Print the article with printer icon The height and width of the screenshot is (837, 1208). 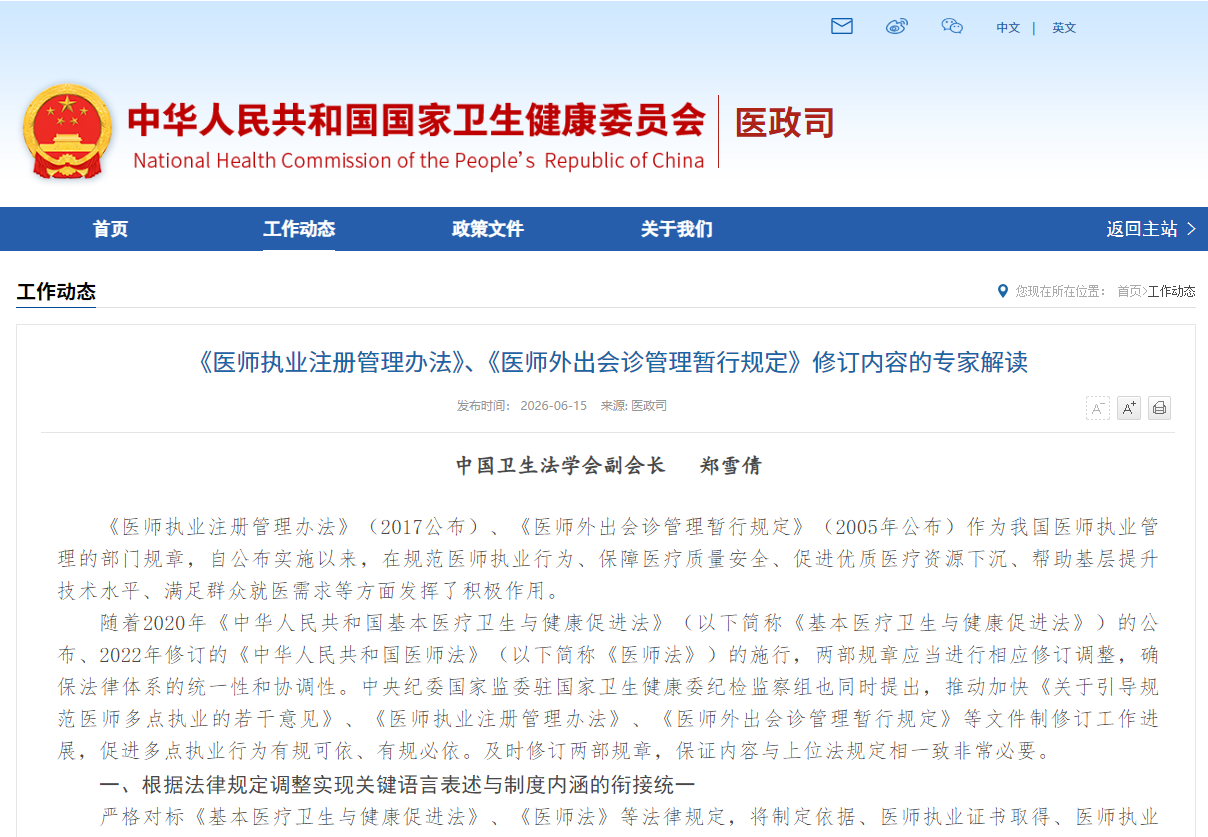pos(1159,408)
